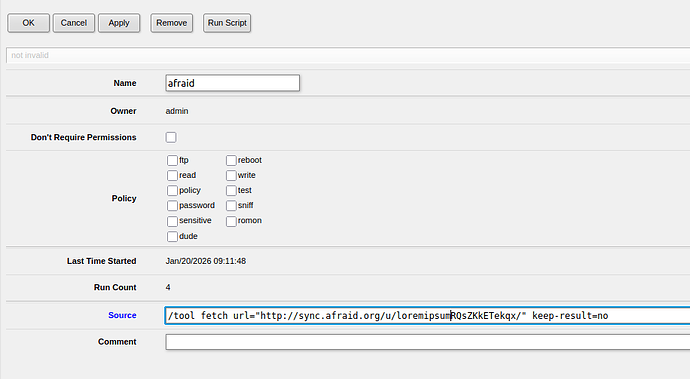The height and width of the screenshot is (379, 690).
Task: Remove the afraid script
Action: coord(172,23)
